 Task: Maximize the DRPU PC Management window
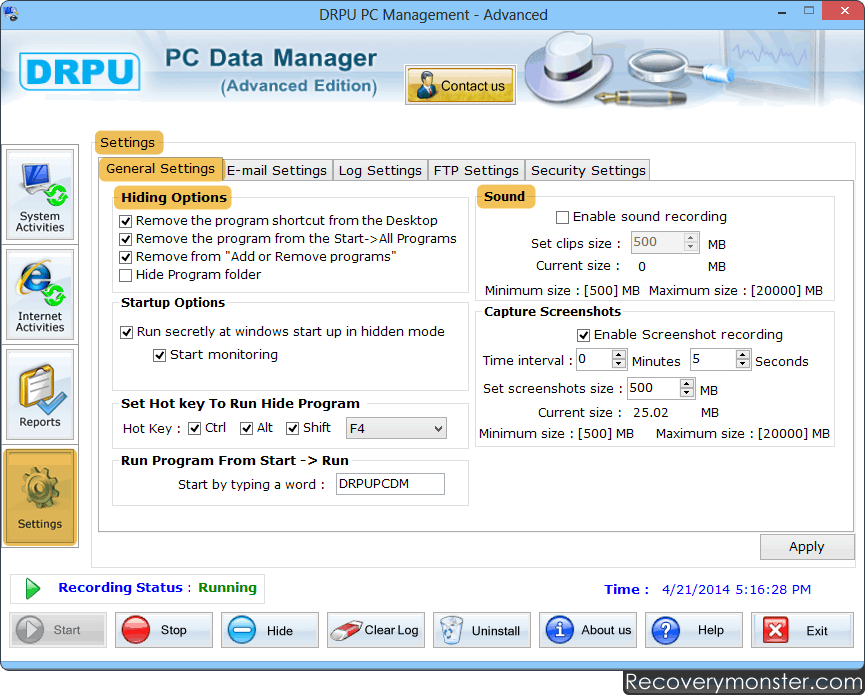809,10
